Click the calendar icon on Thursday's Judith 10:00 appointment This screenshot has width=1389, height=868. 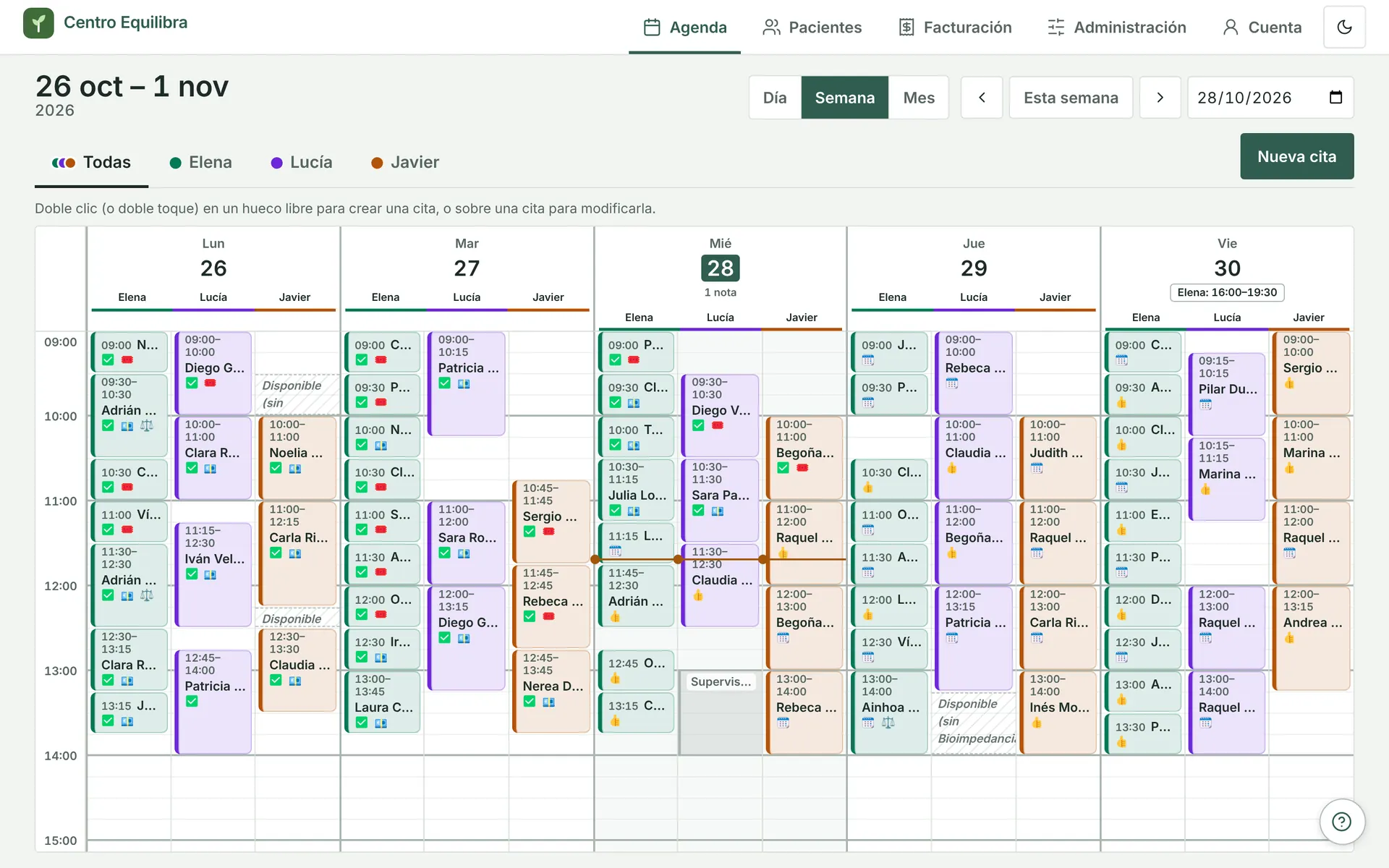(1037, 468)
